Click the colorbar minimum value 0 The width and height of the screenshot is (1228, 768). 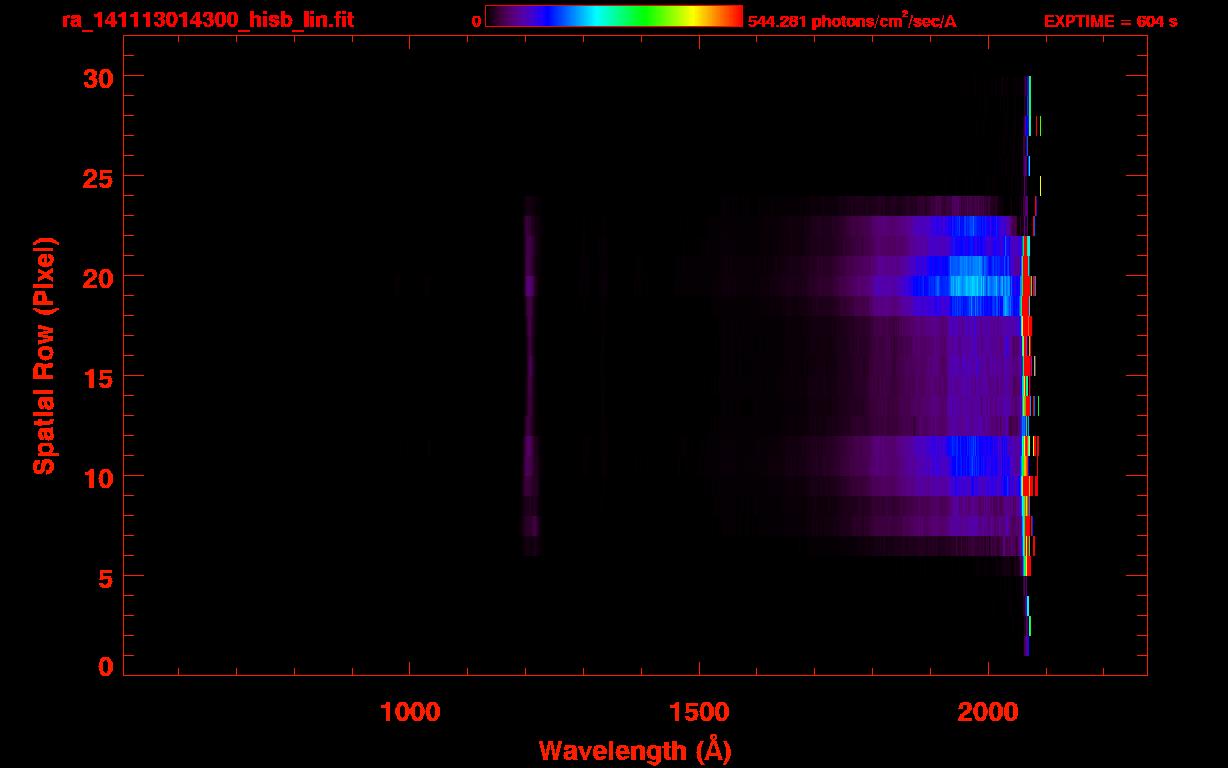[x=476, y=21]
